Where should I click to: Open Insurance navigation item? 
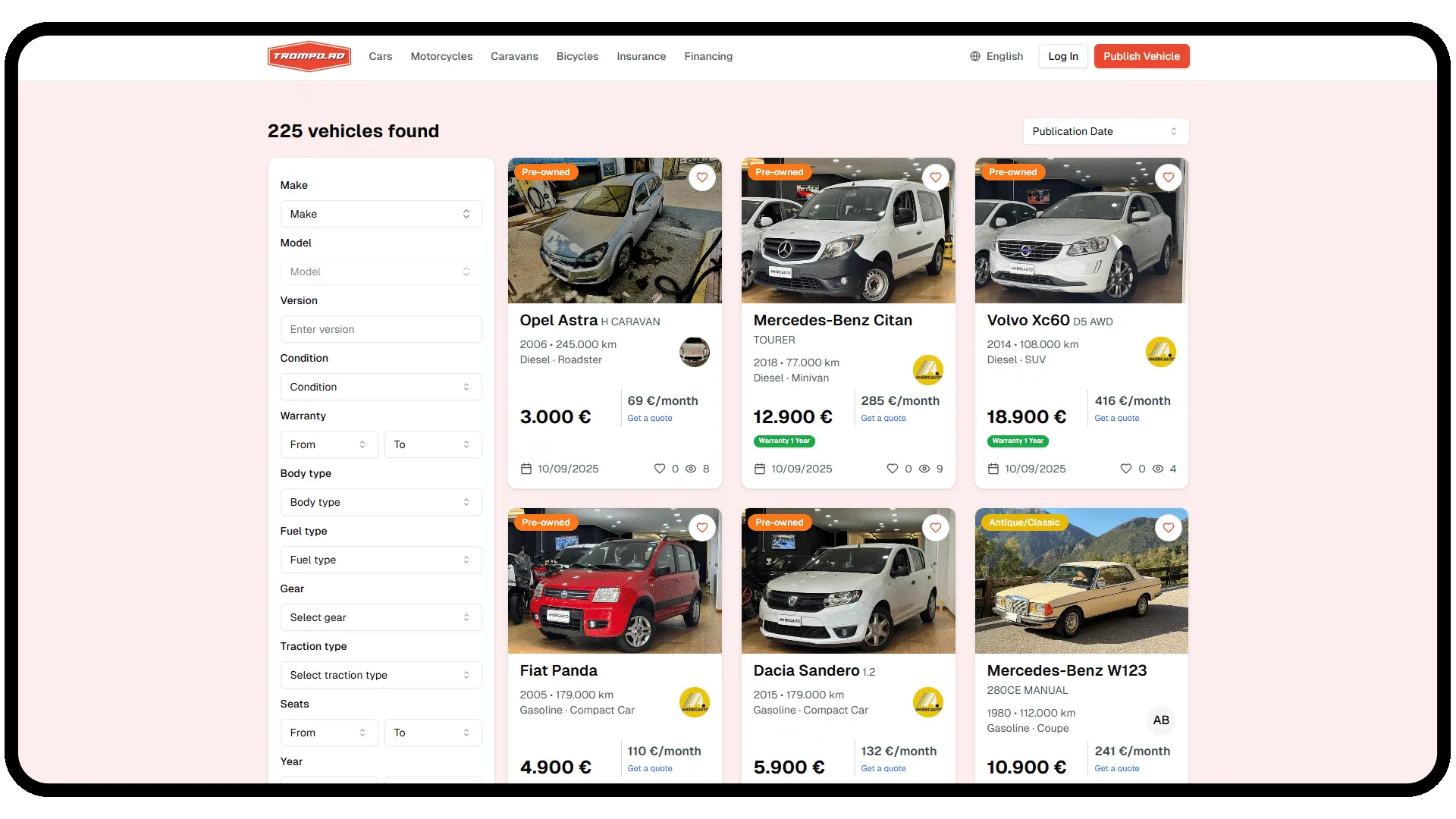[x=641, y=56]
